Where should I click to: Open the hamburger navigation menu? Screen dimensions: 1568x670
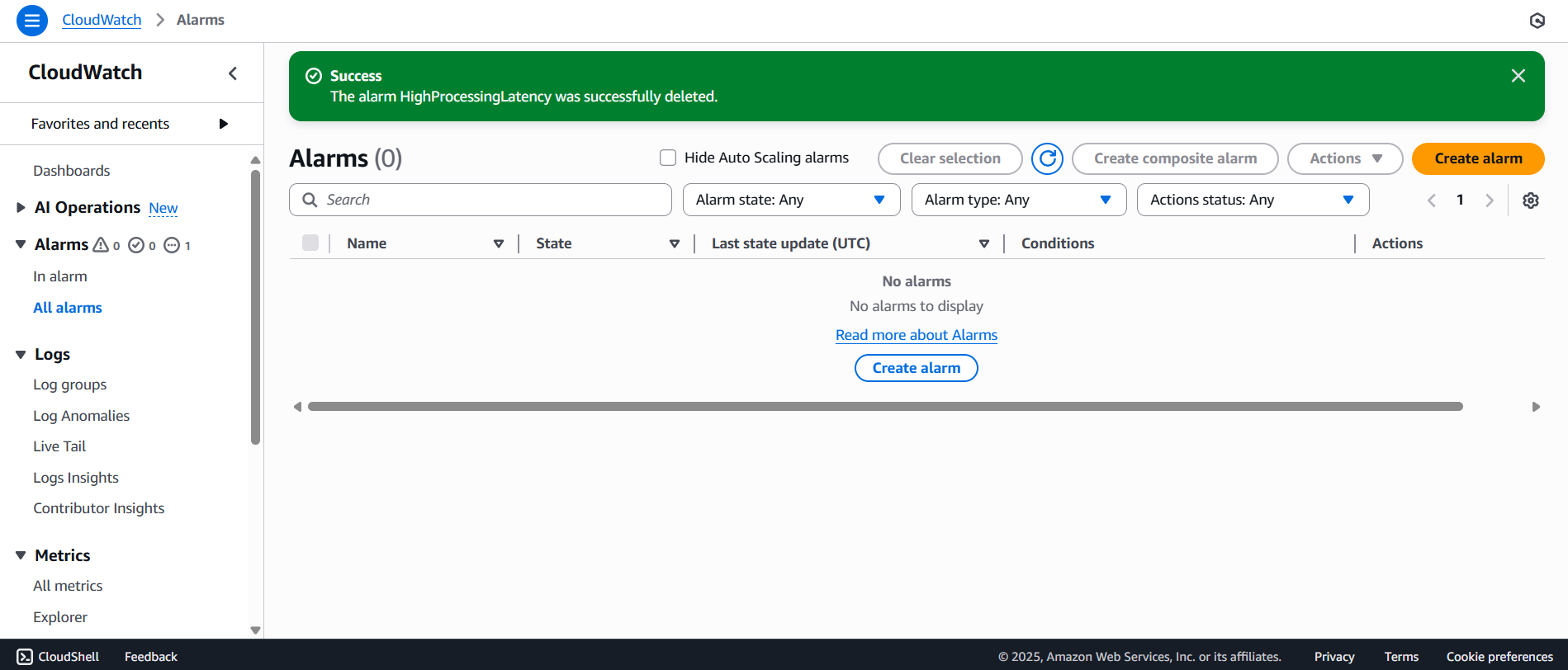[x=31, y=21]
